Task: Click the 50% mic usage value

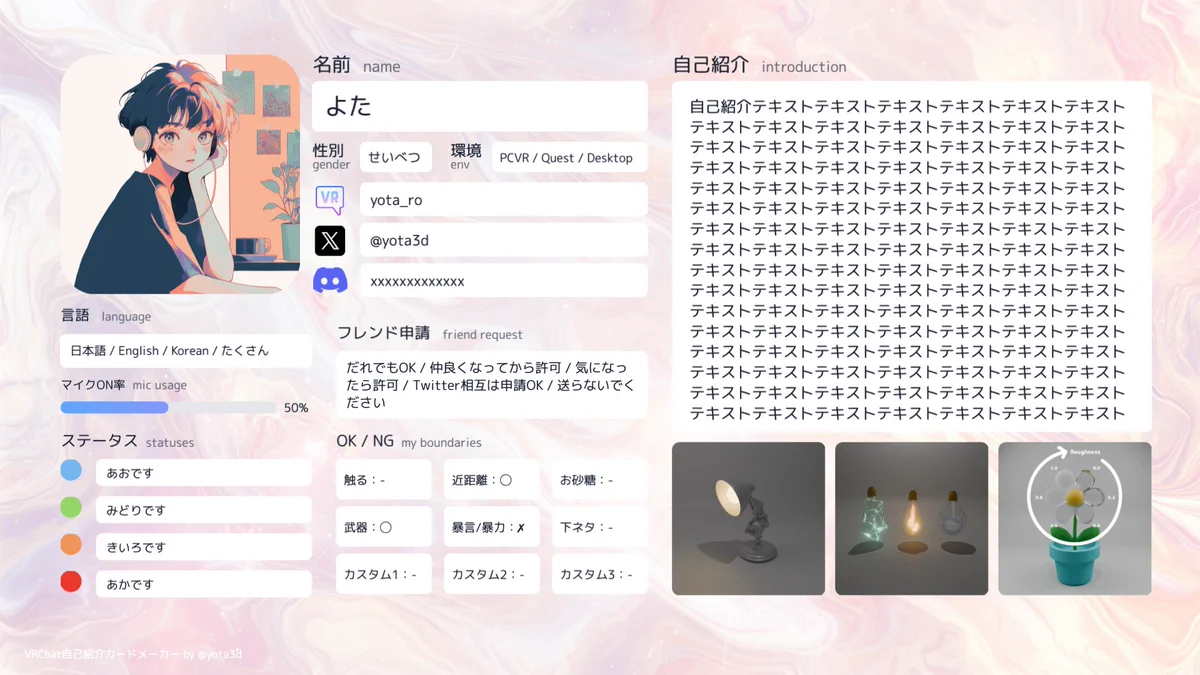Action: pos(296,408)
